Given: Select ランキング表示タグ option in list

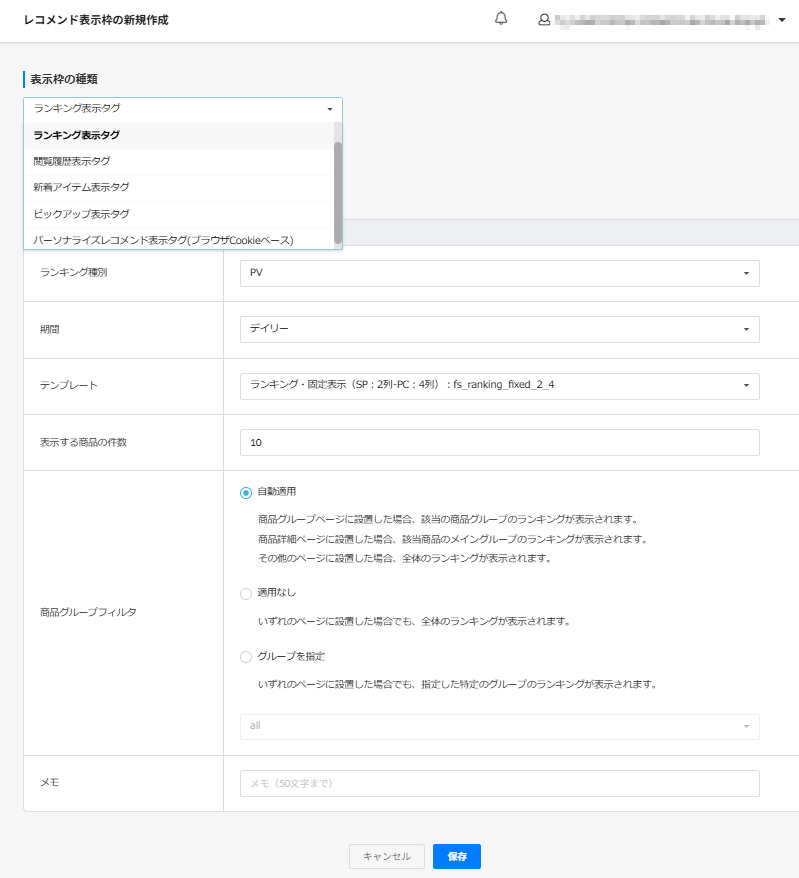Looking at the screenshot, I should click(179, 136).
